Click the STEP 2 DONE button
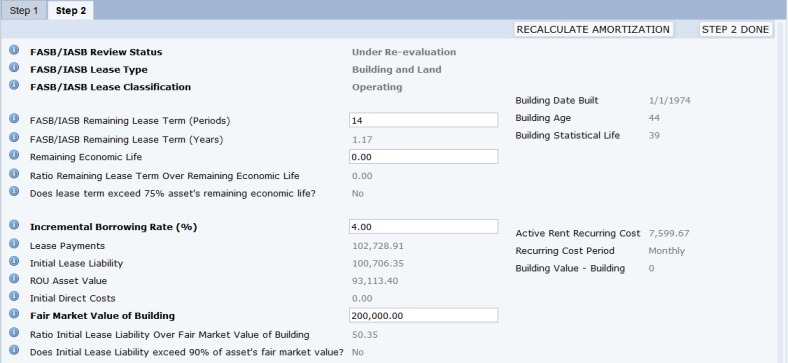 click(735, 30)
